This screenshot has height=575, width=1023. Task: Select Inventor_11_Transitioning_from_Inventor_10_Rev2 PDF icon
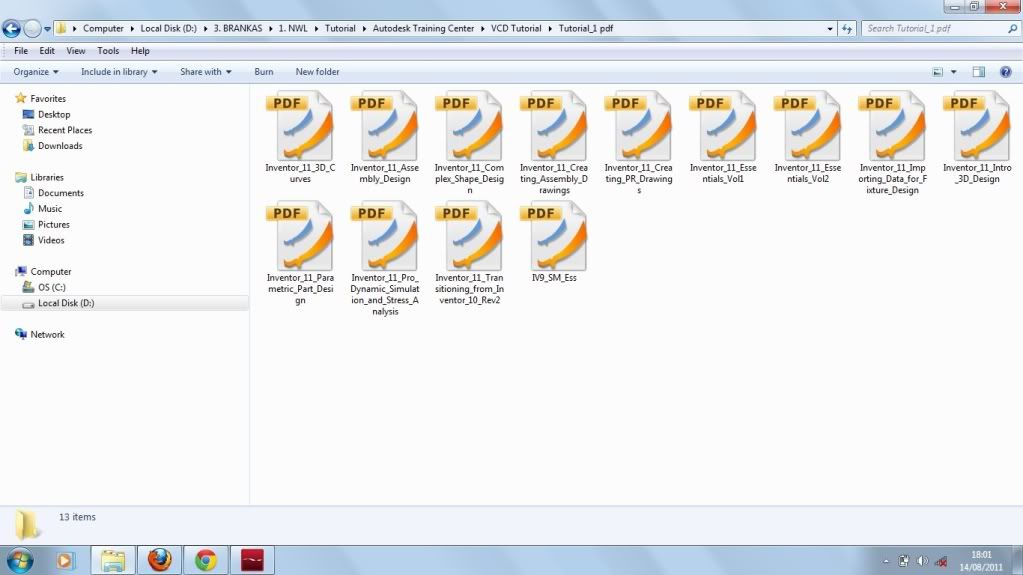click(469, 236)
